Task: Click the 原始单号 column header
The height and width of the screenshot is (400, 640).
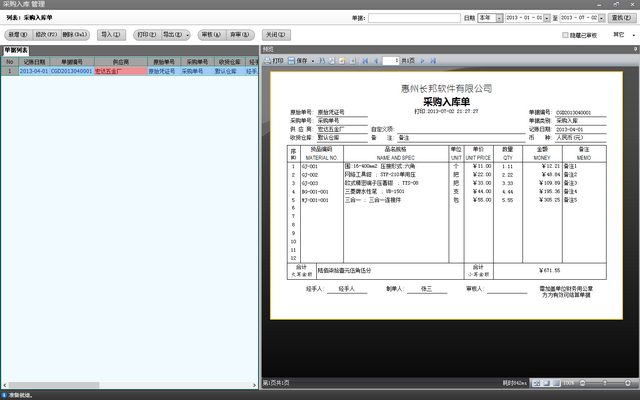Action: pos(164,62)
